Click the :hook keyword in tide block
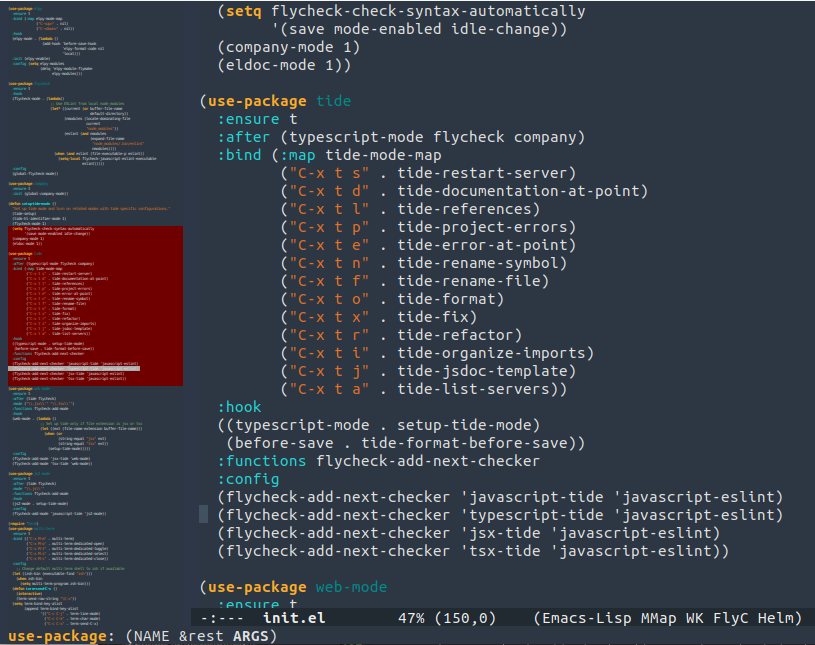 click(x=240, y=407)
